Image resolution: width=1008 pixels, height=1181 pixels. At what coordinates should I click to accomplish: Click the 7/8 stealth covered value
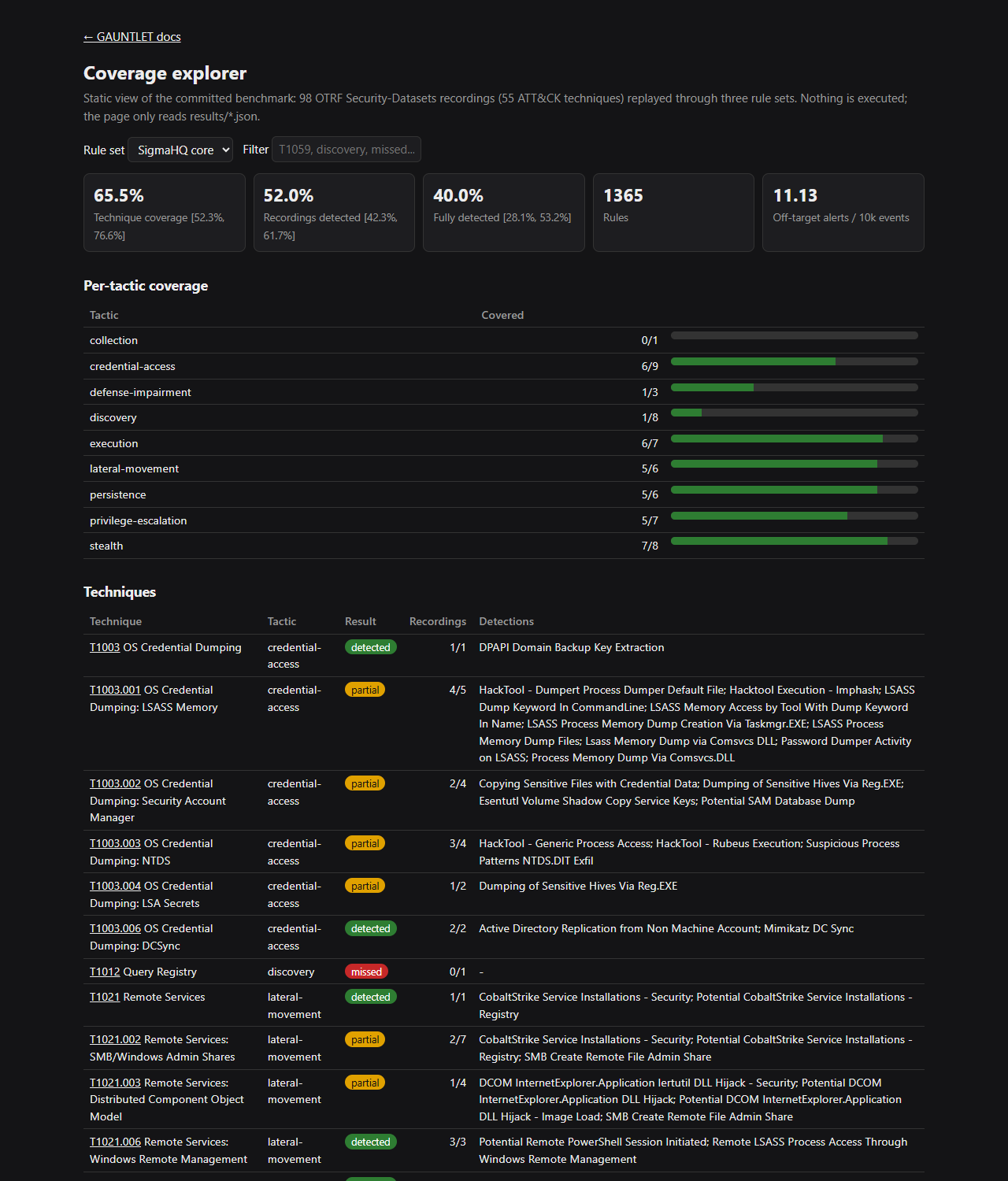[650, 546]
